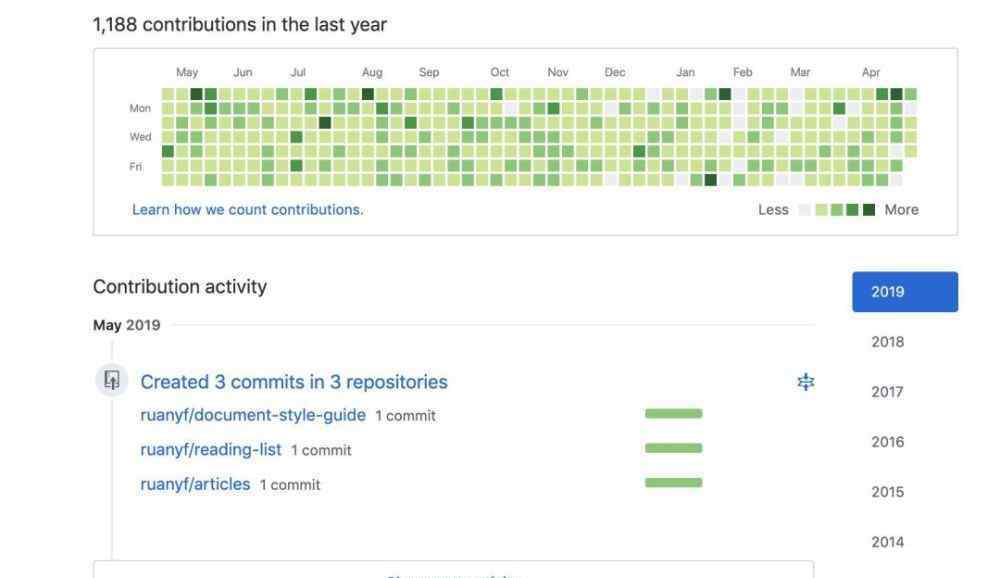Open ruanyf/document-style-guide repository link
Screen dimensions: 1000x578
[x=253, y=415]
